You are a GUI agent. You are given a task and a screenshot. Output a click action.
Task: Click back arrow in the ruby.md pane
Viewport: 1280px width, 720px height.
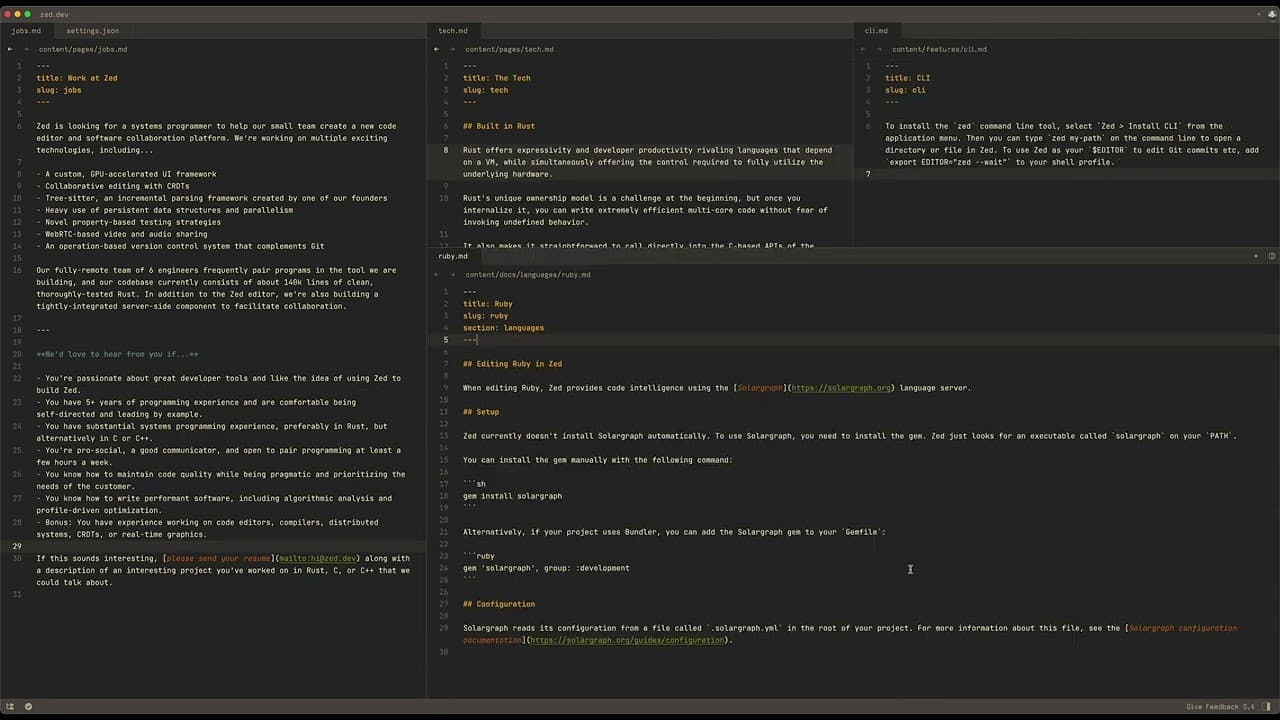(439, 274)
